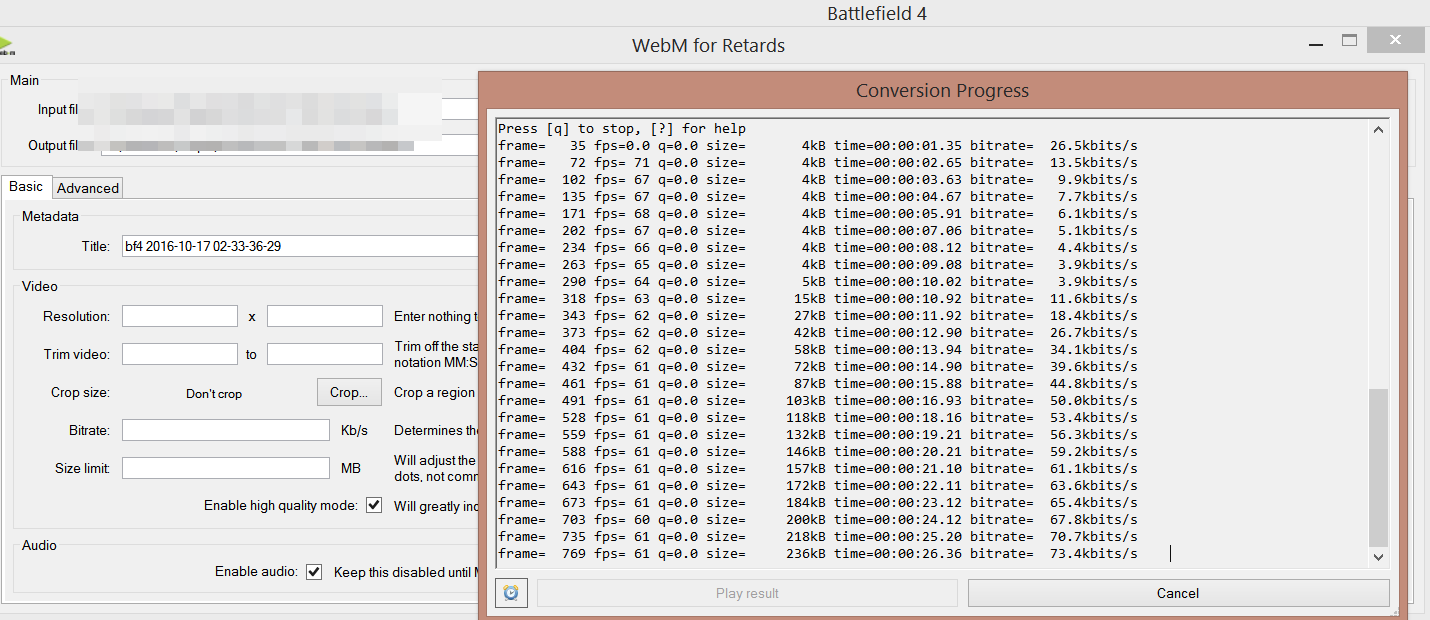Open the Crop... dialog
Image resolution: width=1430 pixels, height=620 pixels.
coord(349,392)
